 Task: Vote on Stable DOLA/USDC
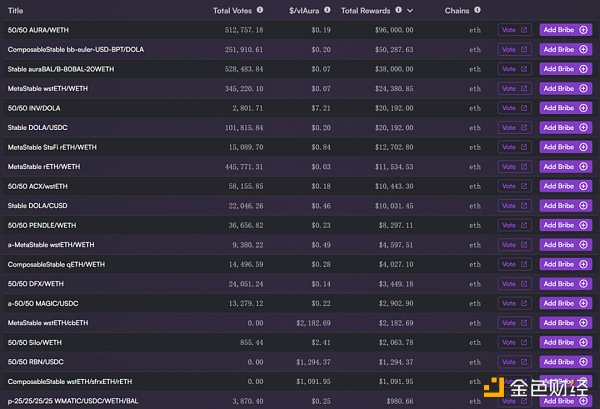click(514, 127)
